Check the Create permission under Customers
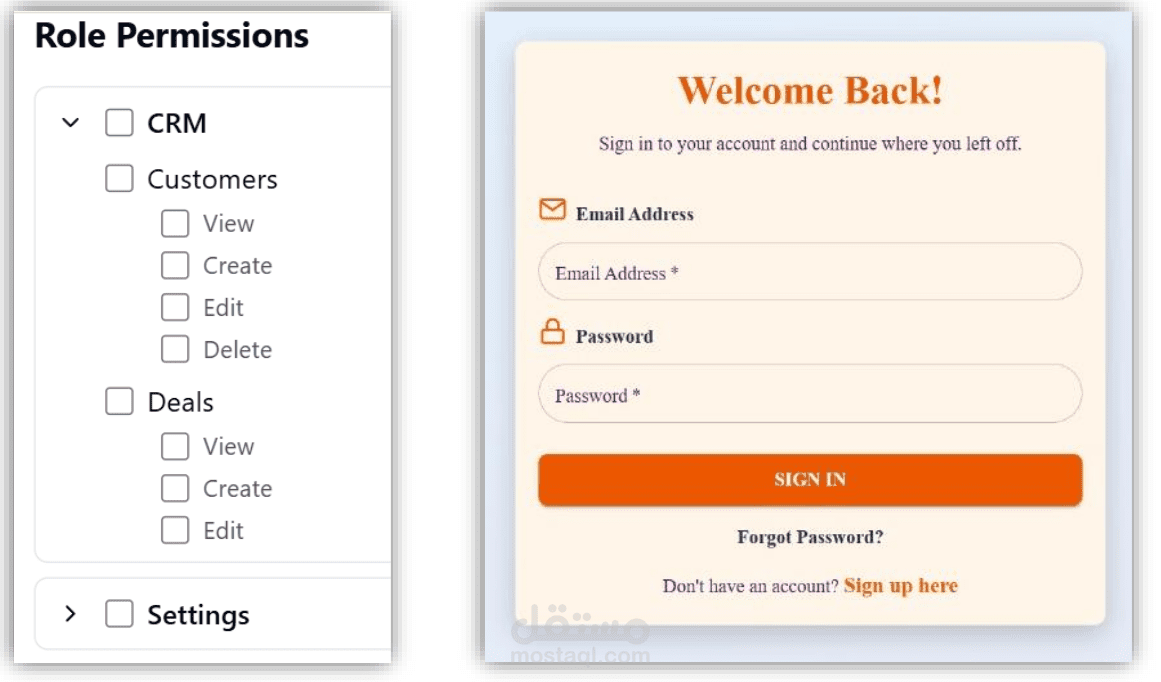 (x=175, y=266)
